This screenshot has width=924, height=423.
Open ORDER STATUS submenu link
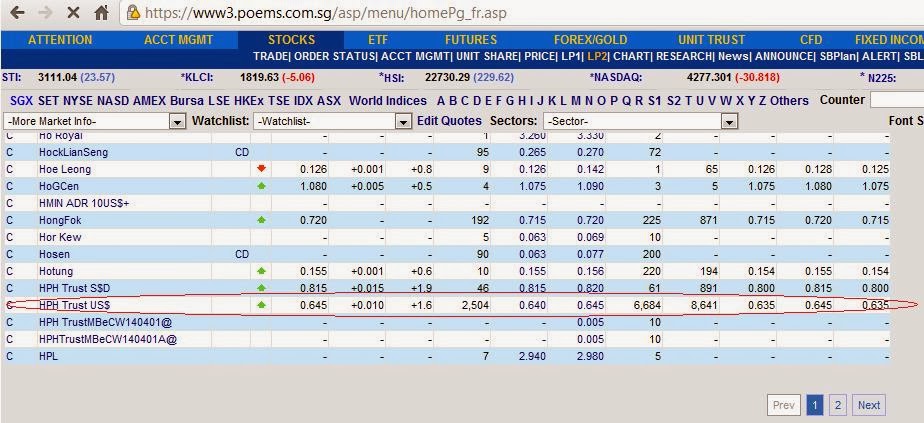coord(334,57)
